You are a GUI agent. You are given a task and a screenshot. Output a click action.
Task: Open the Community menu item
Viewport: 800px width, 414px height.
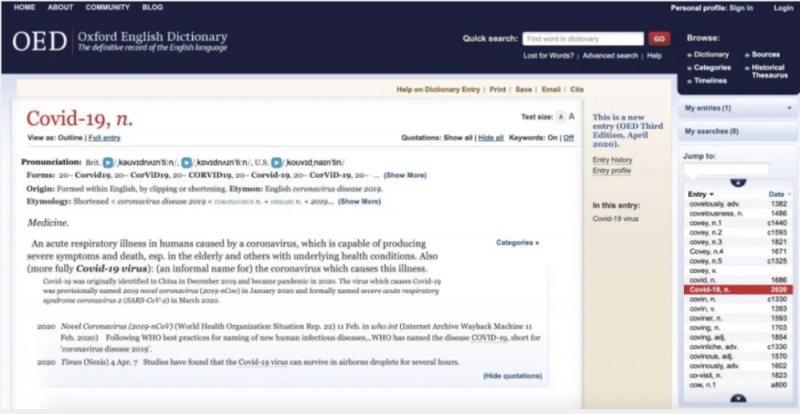coord(107,7)
